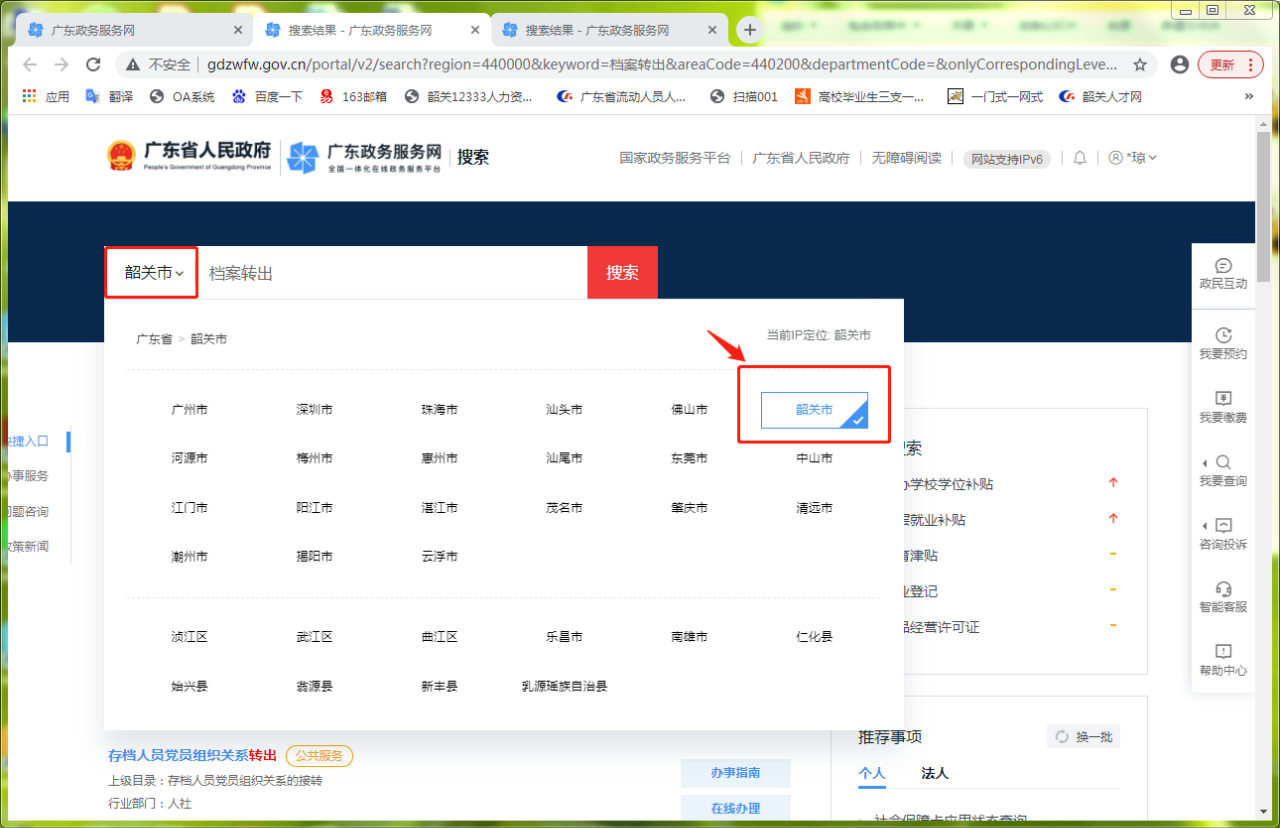Viewport: 1280px width, 828px height.
Task: Open the user account *琼 dropdown
Action: [x=1133, y=158]
